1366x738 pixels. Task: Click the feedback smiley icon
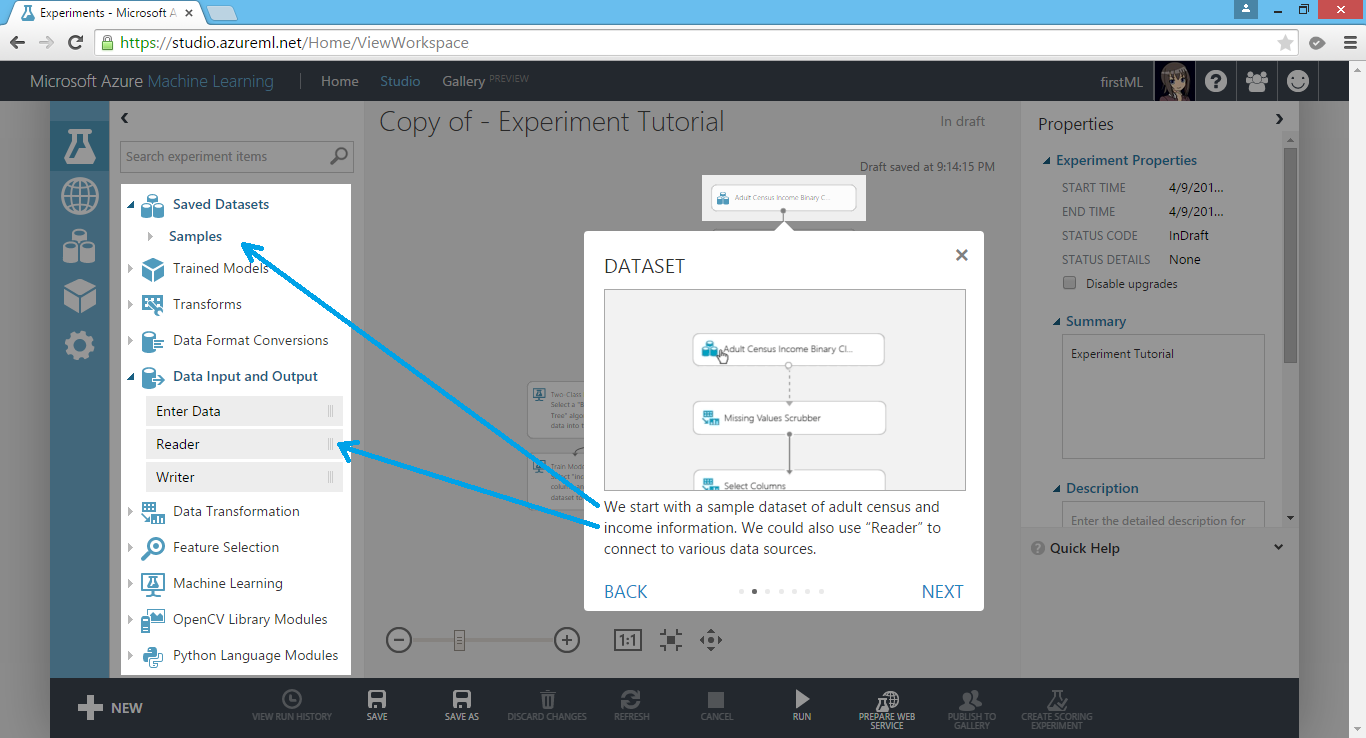click(1298, 82)
